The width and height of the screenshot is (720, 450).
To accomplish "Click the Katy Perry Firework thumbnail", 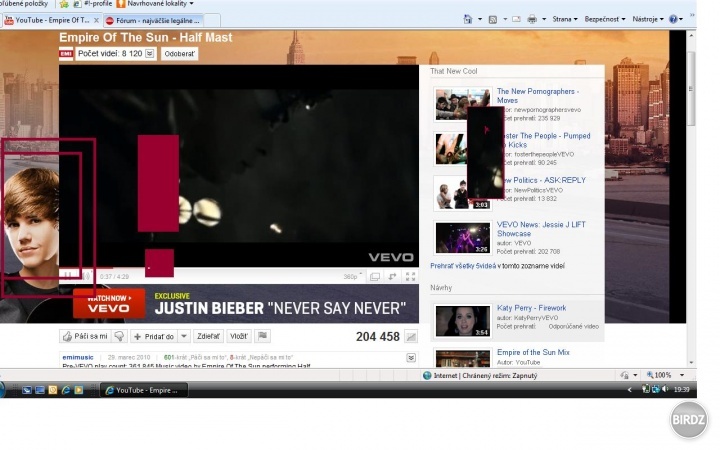I will (462, 321).
